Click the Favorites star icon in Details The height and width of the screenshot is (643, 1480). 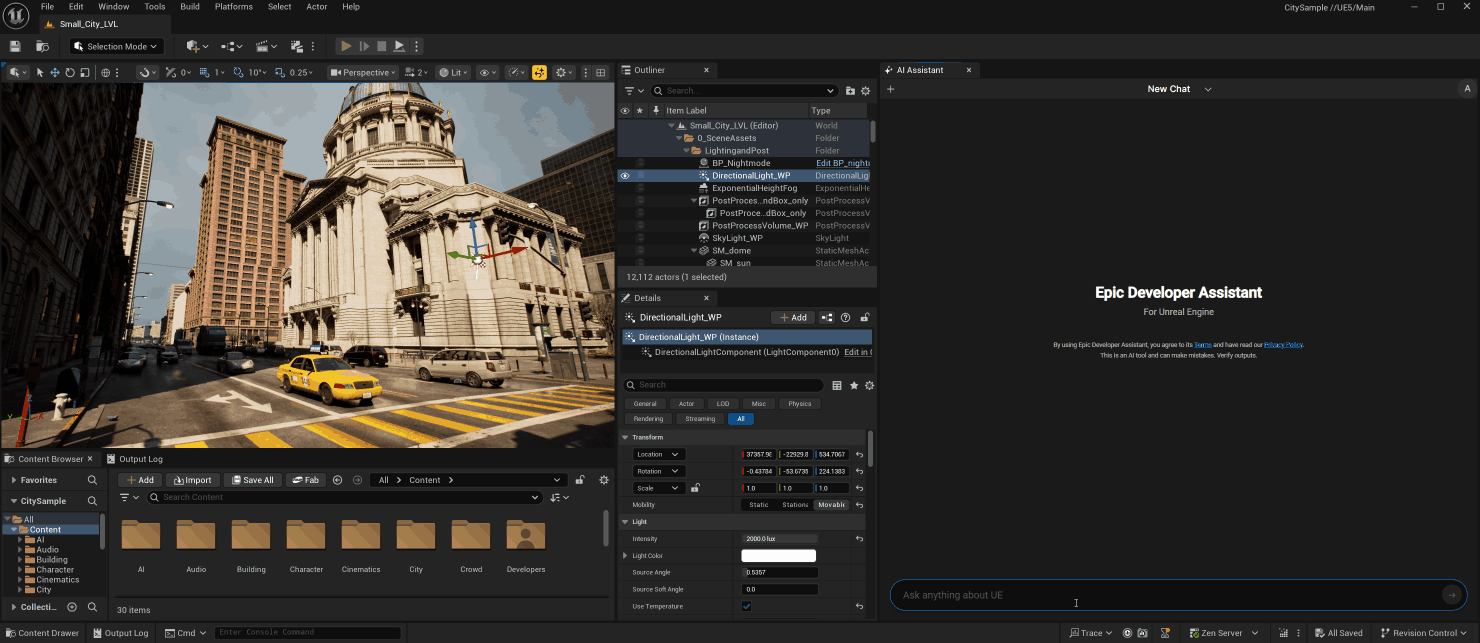point(853,385)
